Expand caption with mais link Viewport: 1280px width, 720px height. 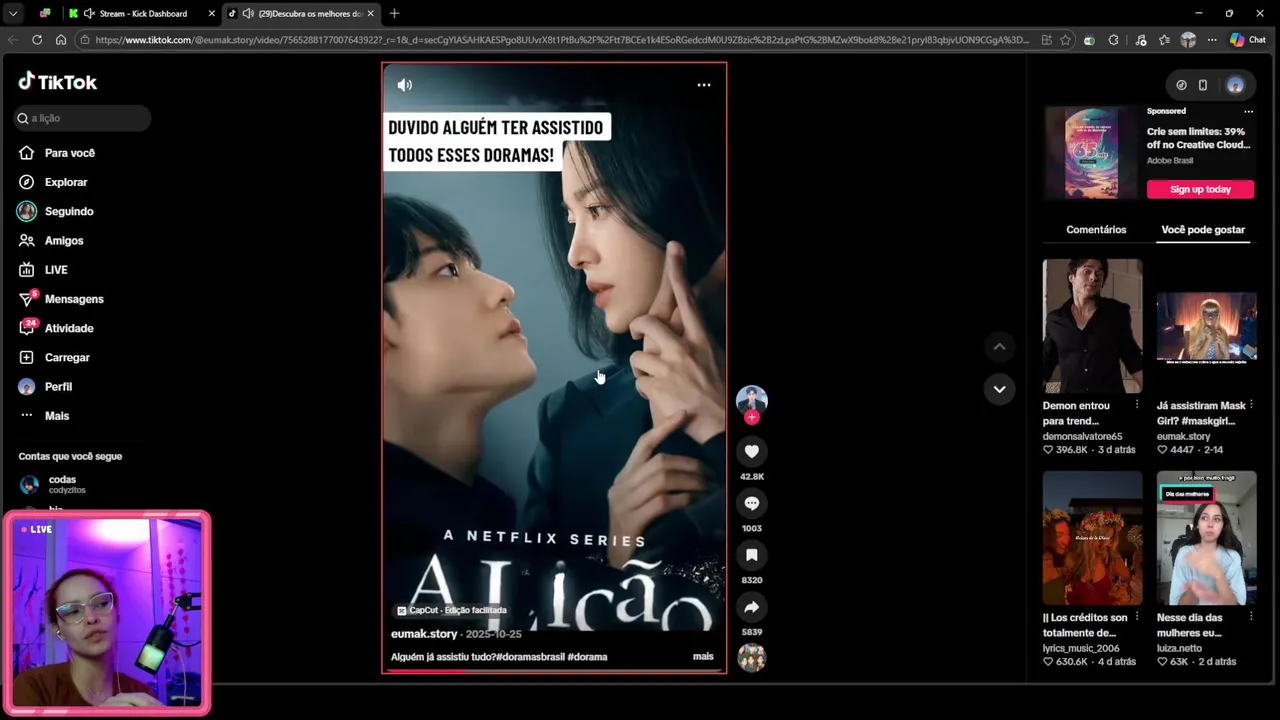pos(703,657)
